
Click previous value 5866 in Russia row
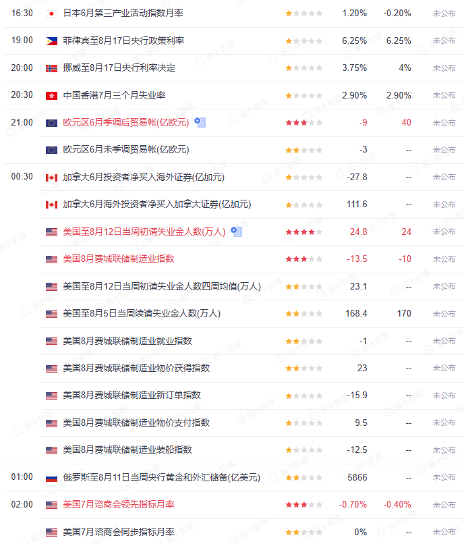click(x=357, y=477)
